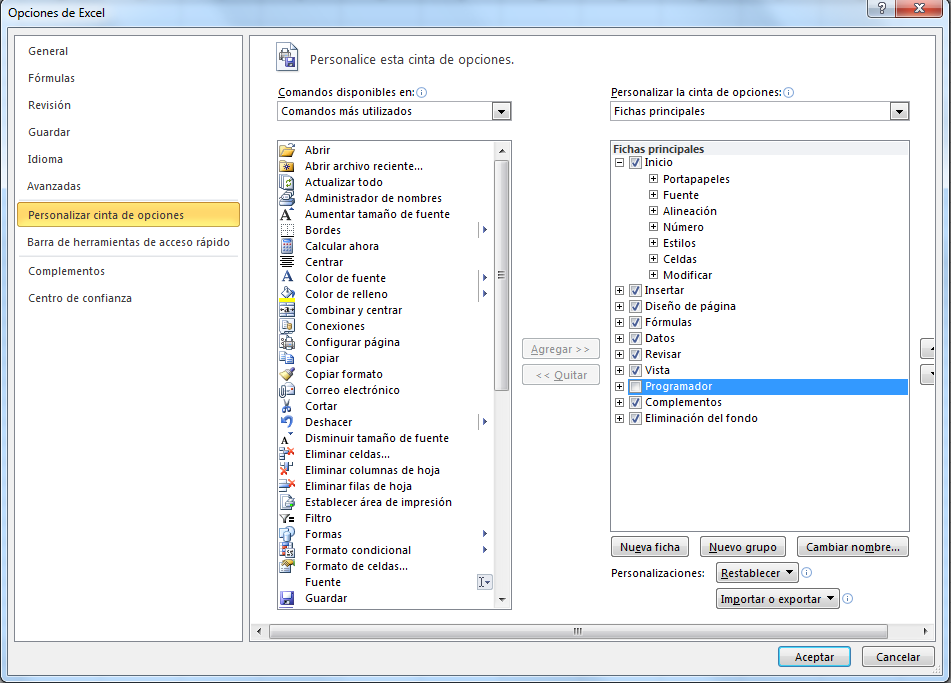Open the Fichas principales dropdown
This screenshot has height=684, width=952.
[x=899, y=112]
